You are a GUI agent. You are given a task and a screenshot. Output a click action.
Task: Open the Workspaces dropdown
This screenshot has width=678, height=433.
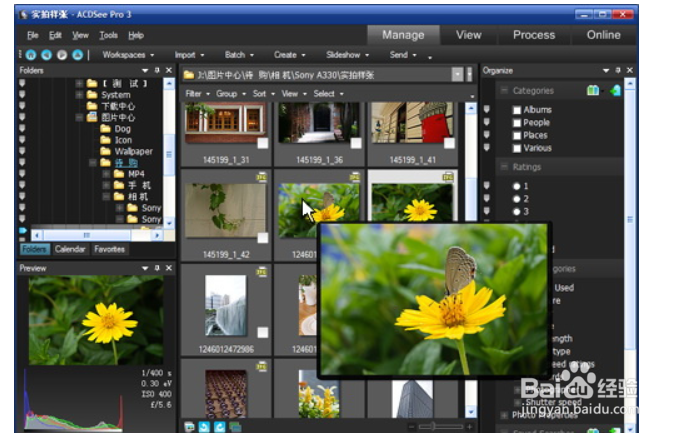point(128,55)
